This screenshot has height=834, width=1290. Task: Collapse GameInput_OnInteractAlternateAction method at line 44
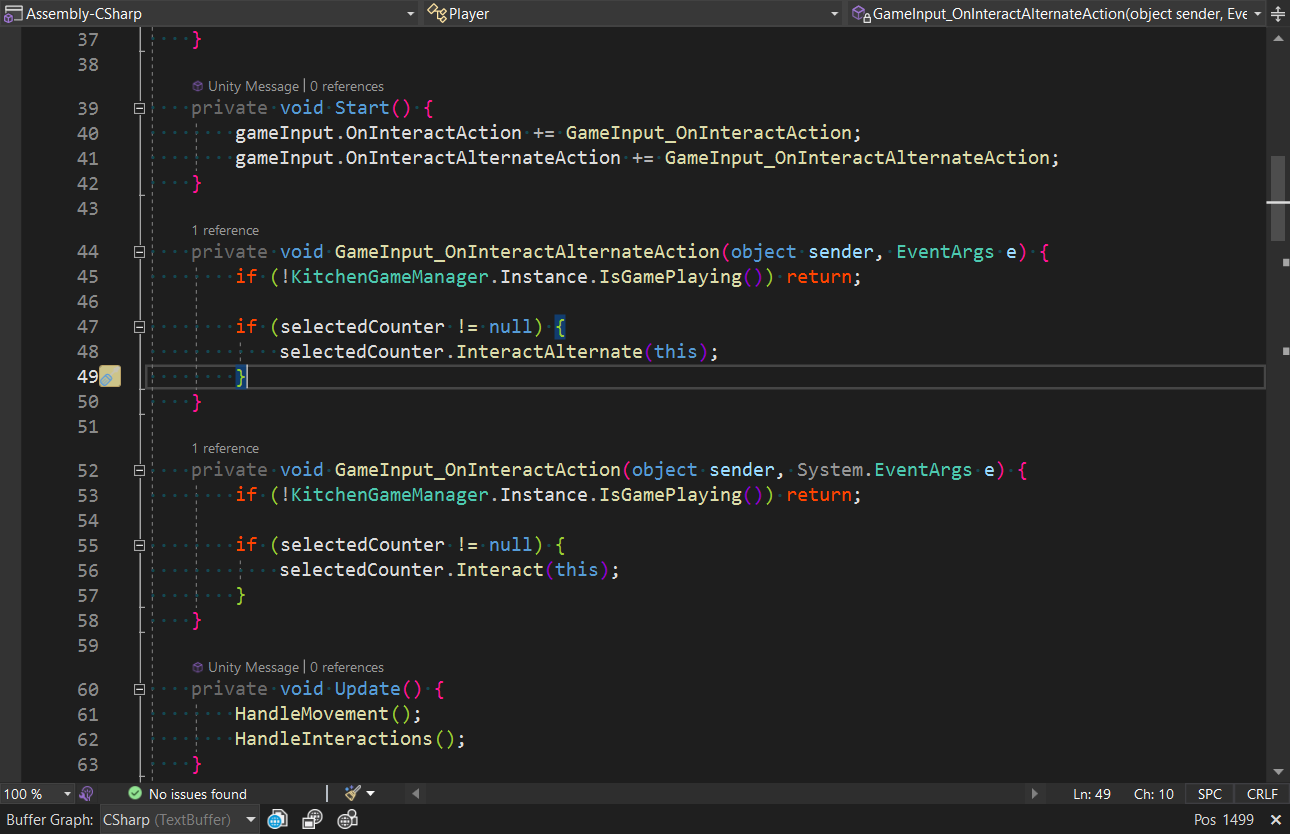click(x=139, y=252)
